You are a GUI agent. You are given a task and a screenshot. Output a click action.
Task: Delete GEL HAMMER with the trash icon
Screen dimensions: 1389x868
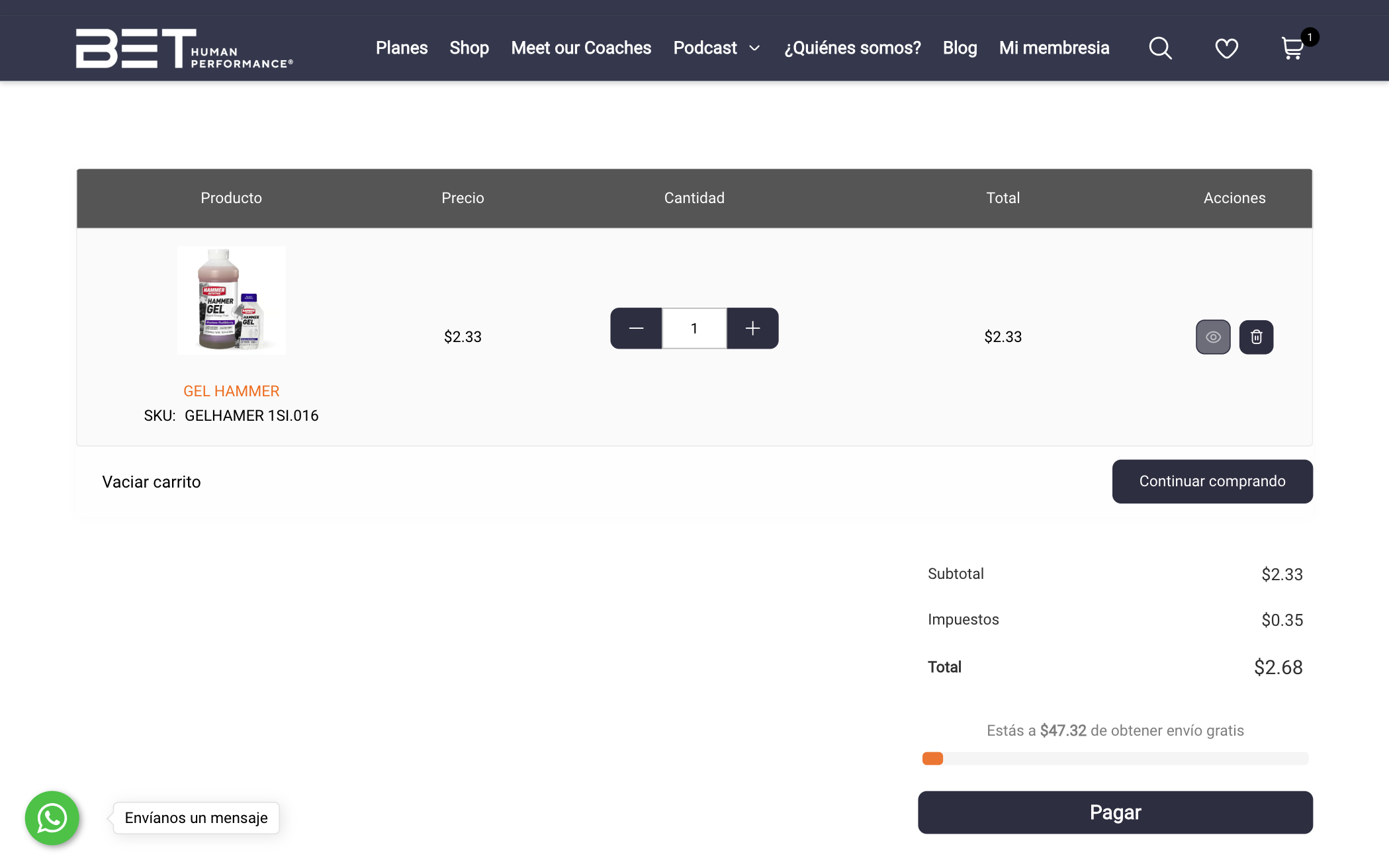coord(1256,337)
